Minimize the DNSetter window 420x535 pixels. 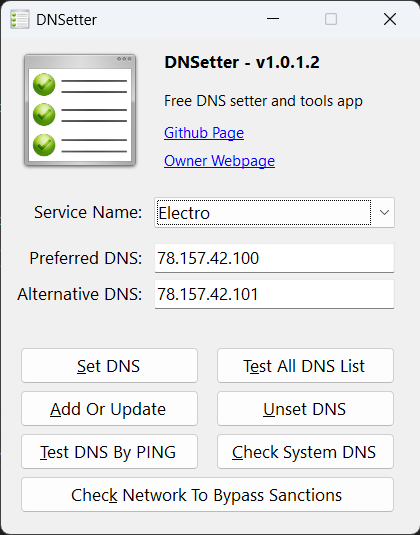(x=273, y=19)
